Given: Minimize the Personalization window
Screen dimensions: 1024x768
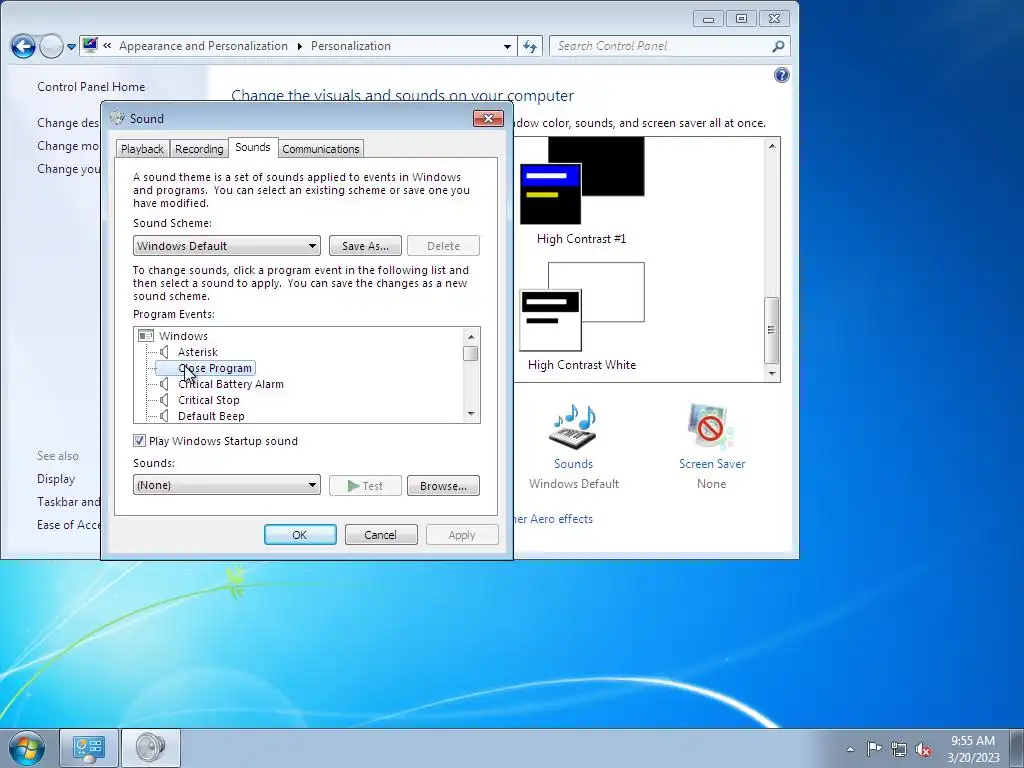Looking at the screenshot, I should coord(709,19).
